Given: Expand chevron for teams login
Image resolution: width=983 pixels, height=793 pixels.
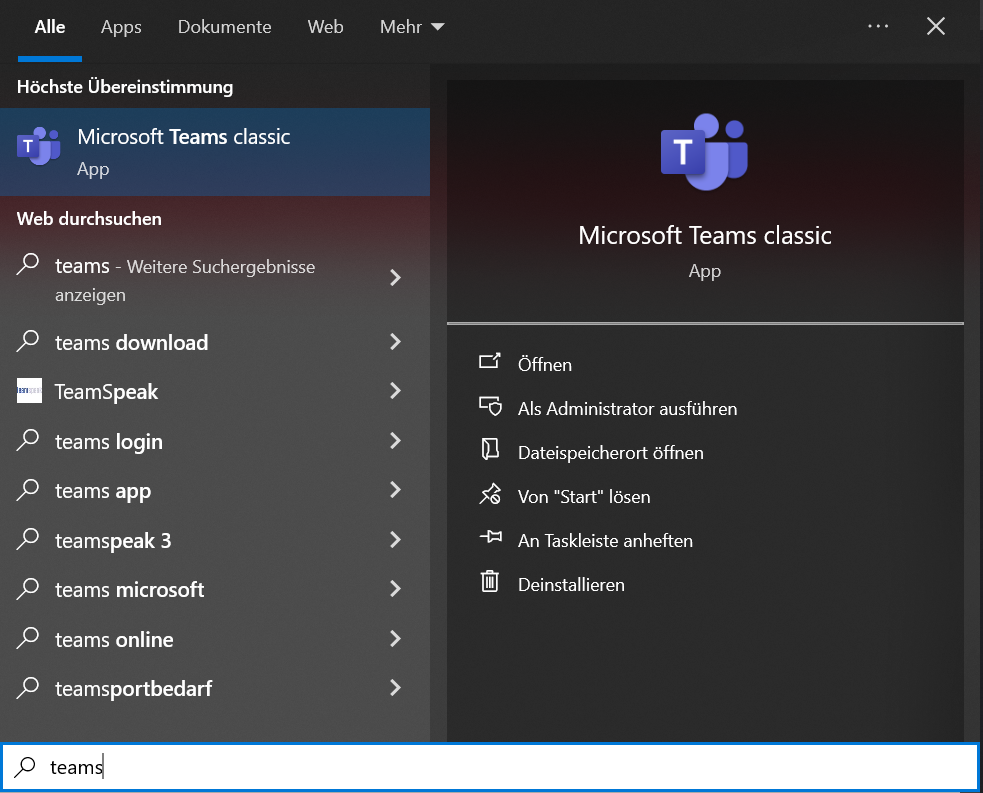Looking at the screenshot, I should click(395, 441).
